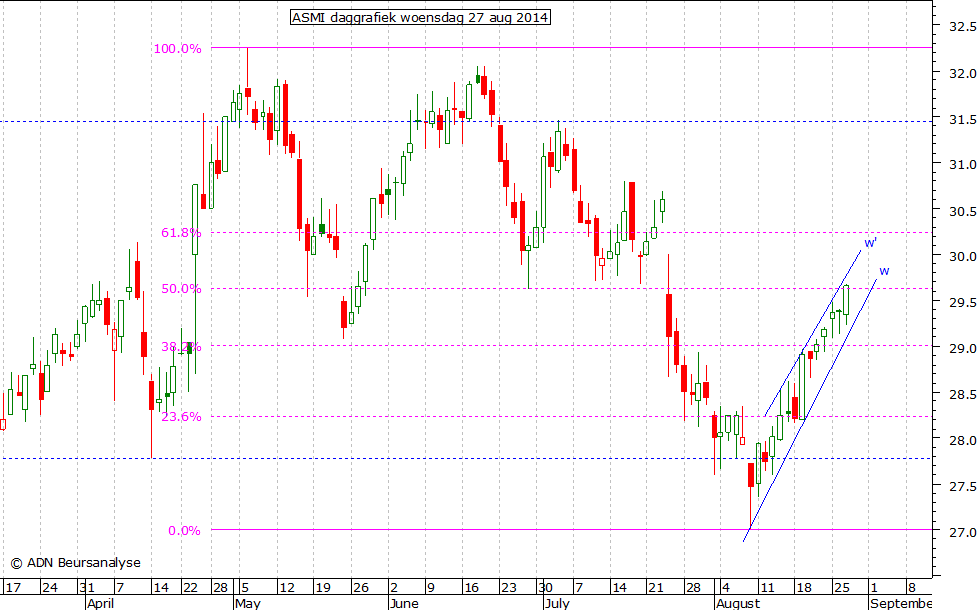Click the "30.5" price axis value

tap(962, 211)
